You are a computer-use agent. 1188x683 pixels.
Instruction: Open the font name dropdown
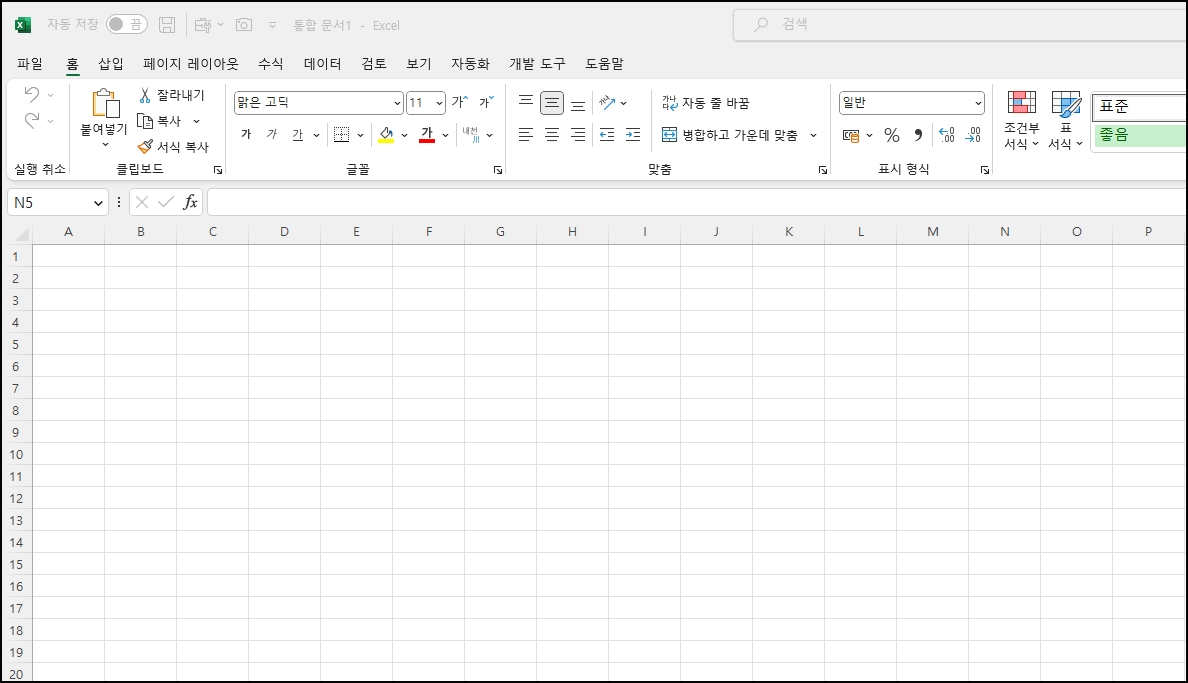click(398, 103)
